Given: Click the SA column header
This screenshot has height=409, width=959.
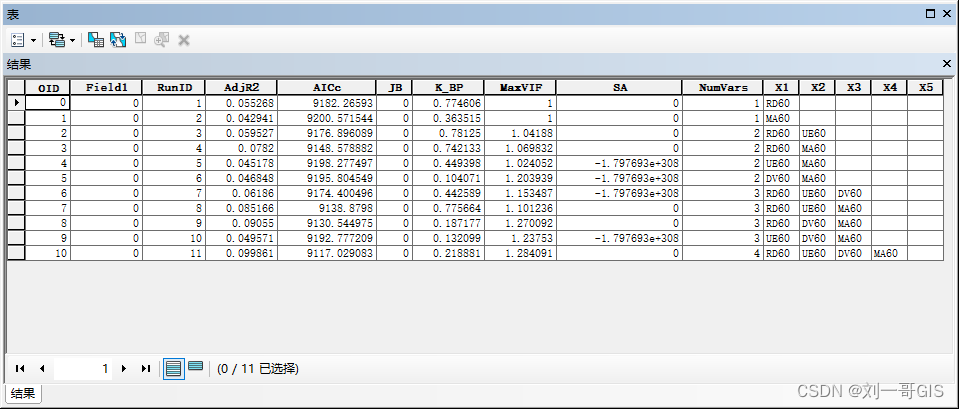Looking at the screenshot, I should click(x=620, y=87).
